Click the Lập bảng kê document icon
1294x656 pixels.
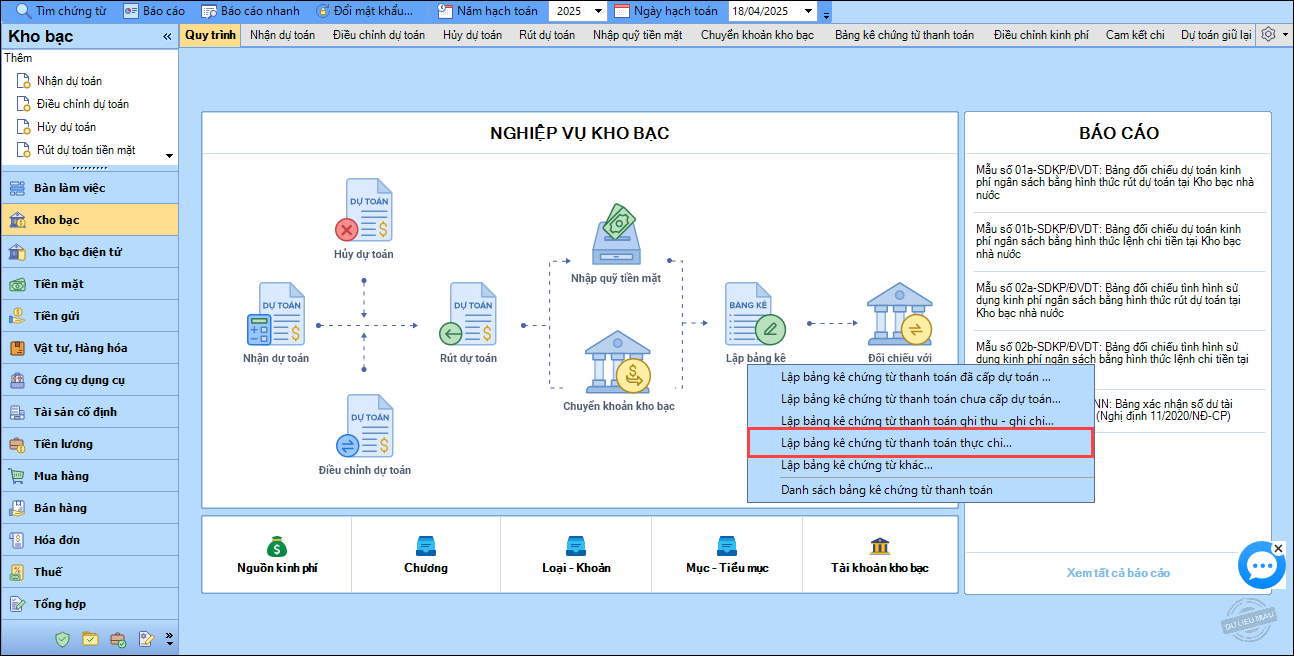[x=756, y=314]
